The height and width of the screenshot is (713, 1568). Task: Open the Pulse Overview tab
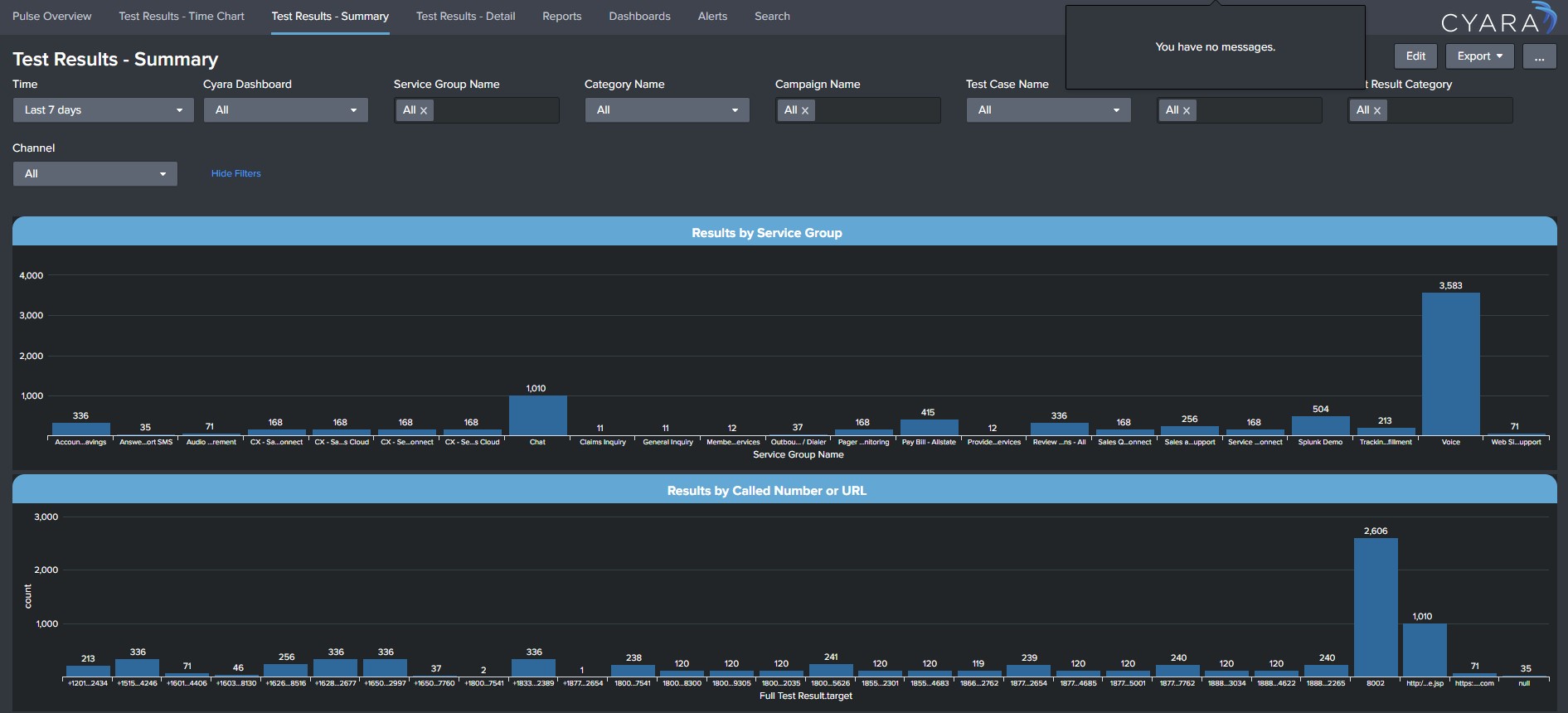pos(51,16)
